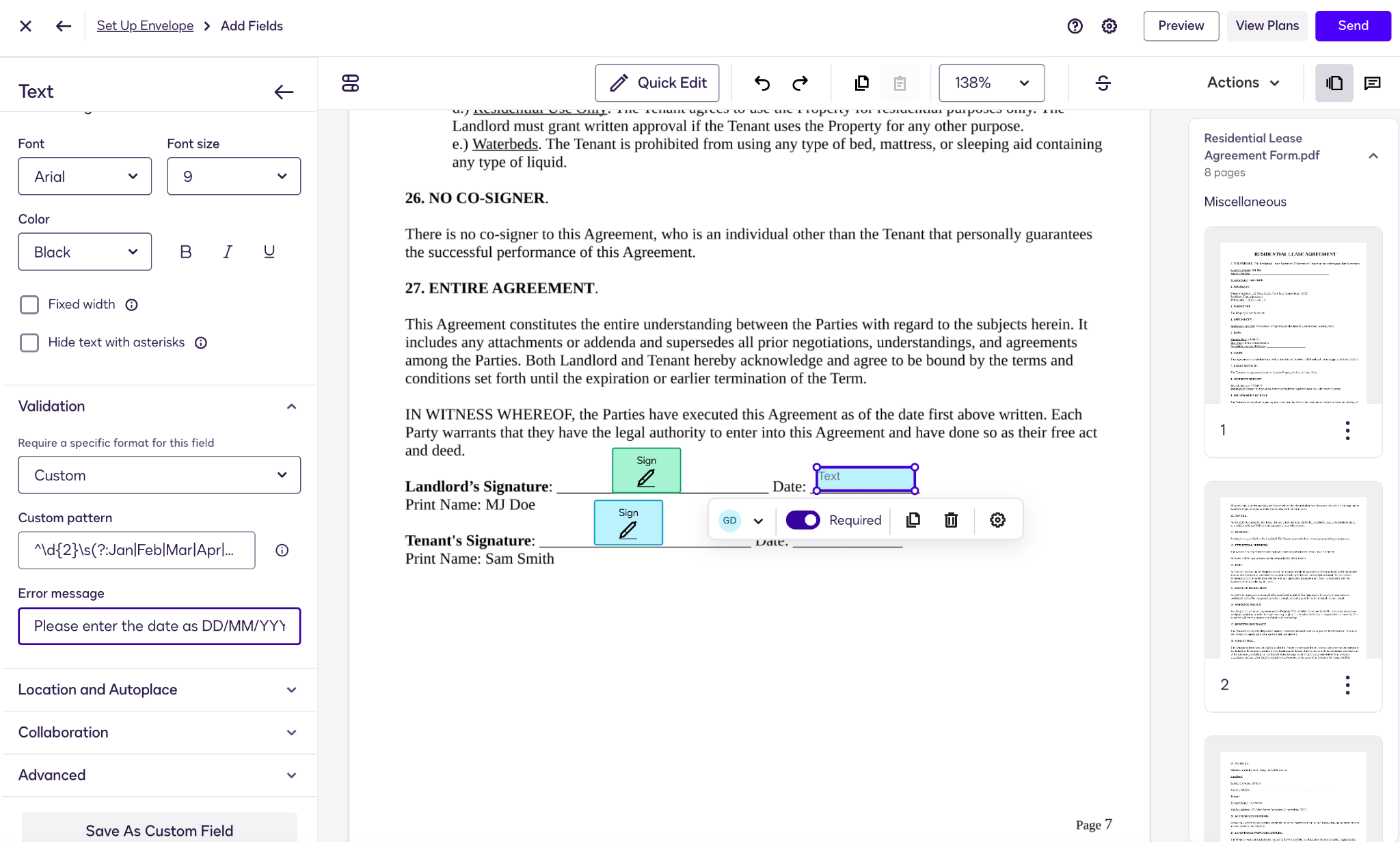Open the Actions menu

[x=1243, y=83]
